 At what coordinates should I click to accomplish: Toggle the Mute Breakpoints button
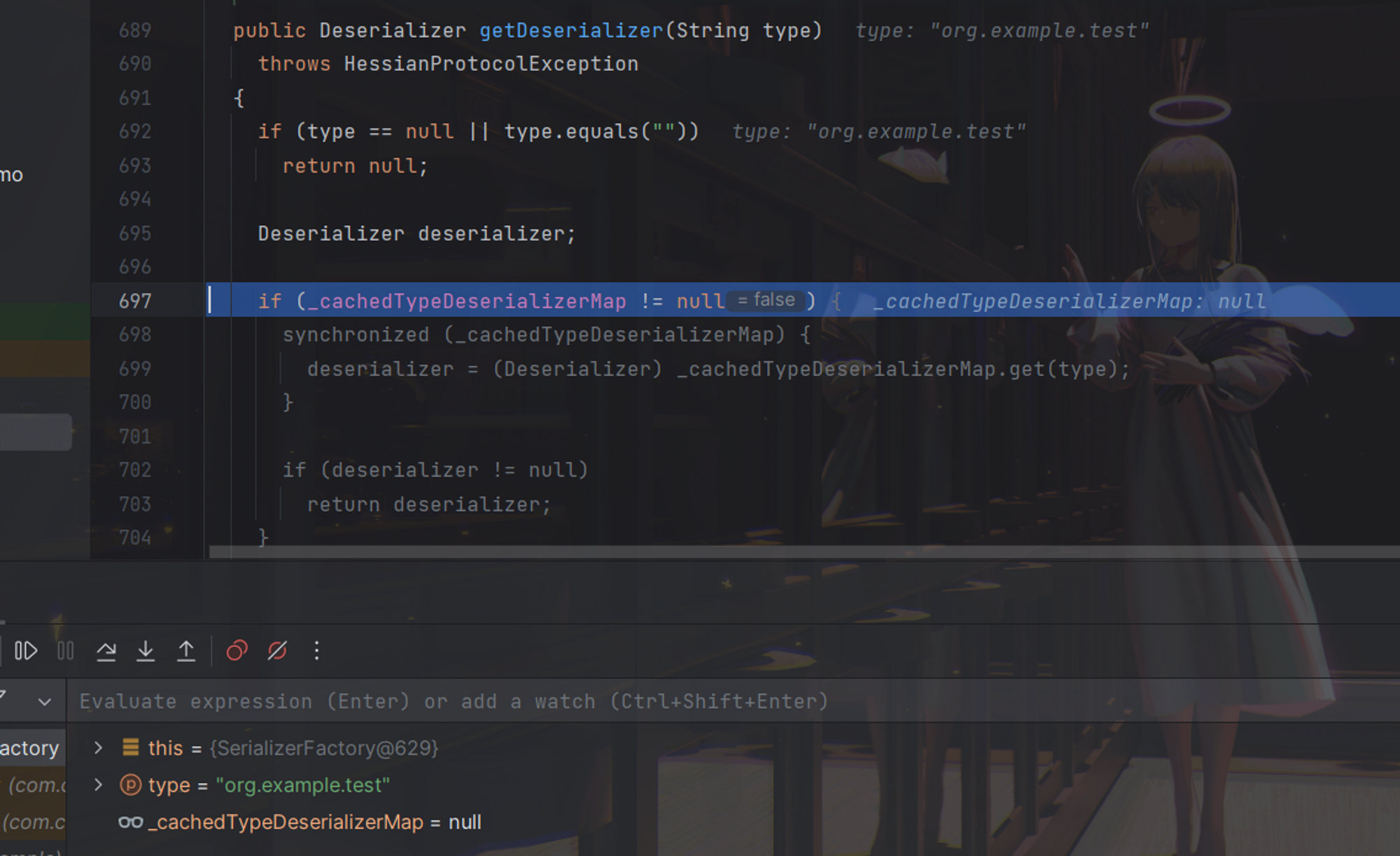coord(277,651)
